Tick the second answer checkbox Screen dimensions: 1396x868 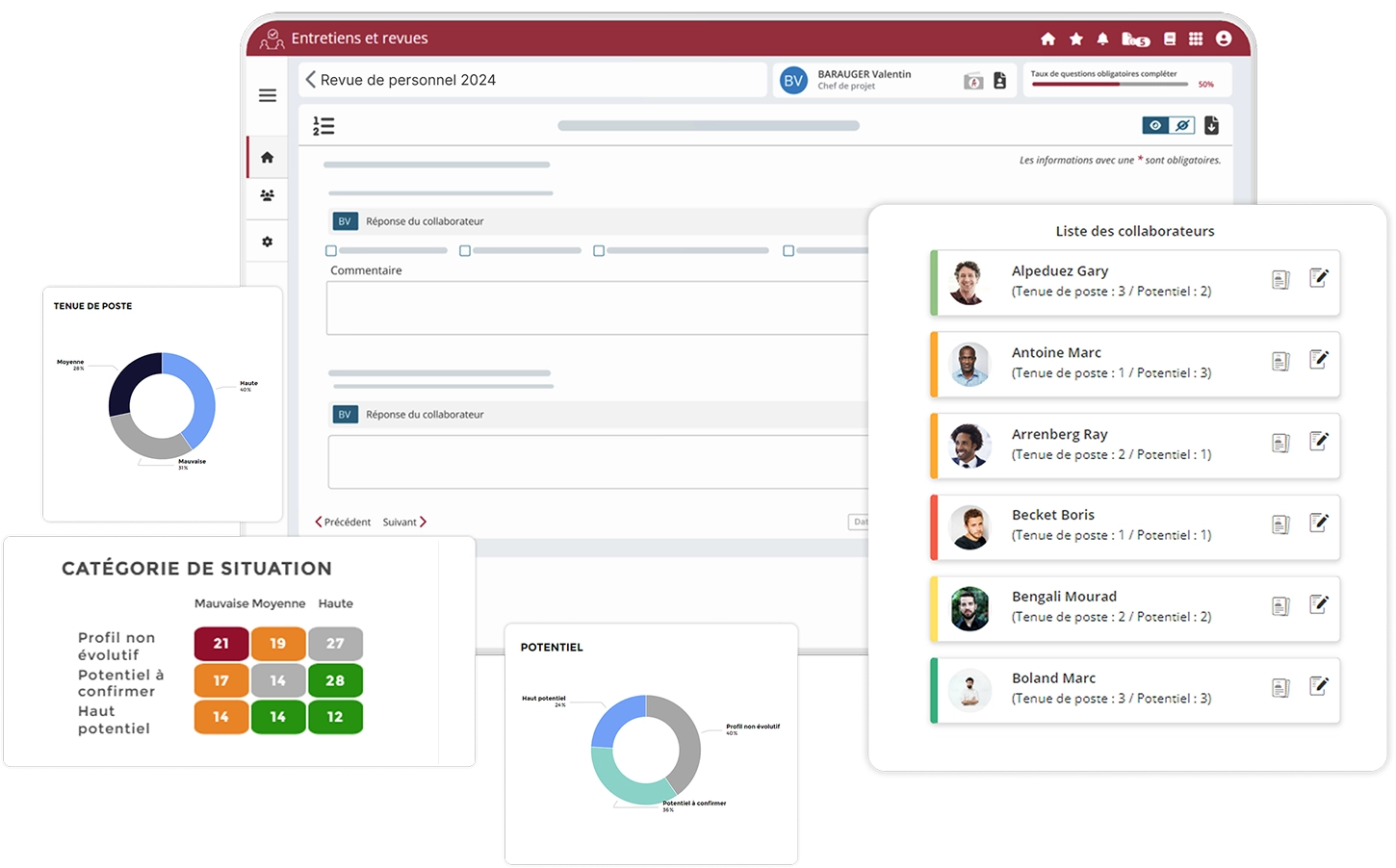pos(465,250)
